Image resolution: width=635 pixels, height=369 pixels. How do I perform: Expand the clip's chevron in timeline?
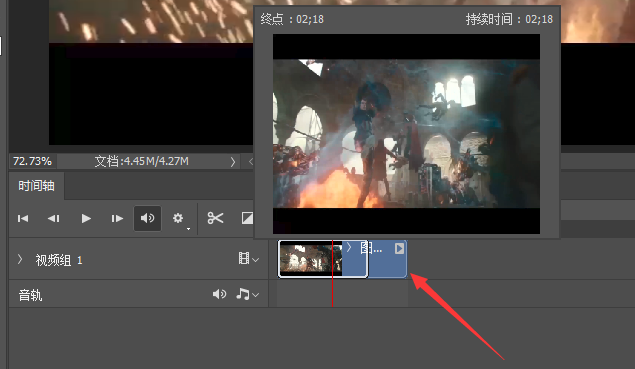click(x=349, y=247)
